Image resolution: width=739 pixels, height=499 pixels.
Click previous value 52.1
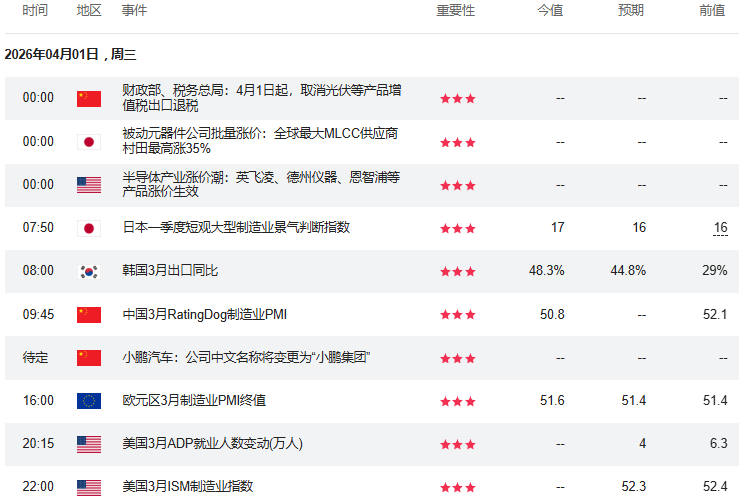(715, 314)
